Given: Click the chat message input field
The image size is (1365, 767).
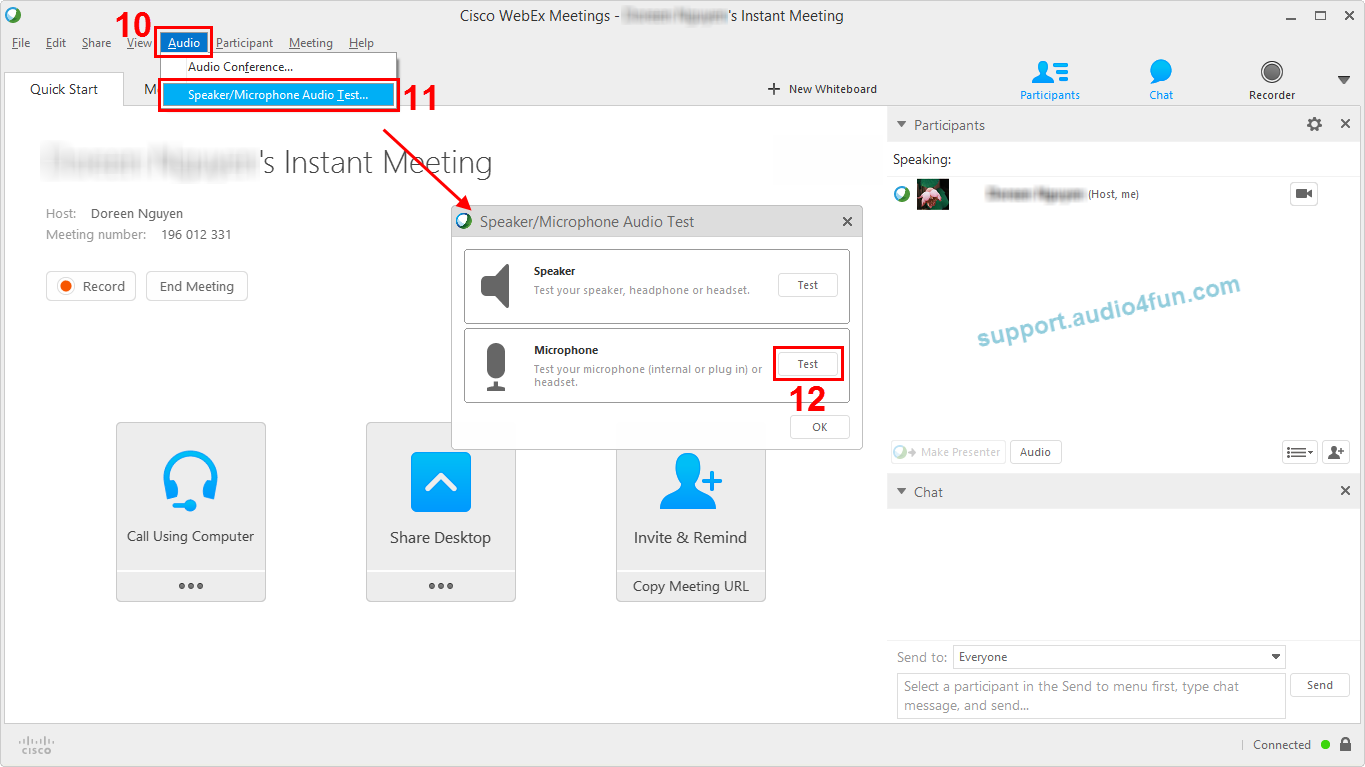Looking at the screenshot, I should [x=1091, y=696].
